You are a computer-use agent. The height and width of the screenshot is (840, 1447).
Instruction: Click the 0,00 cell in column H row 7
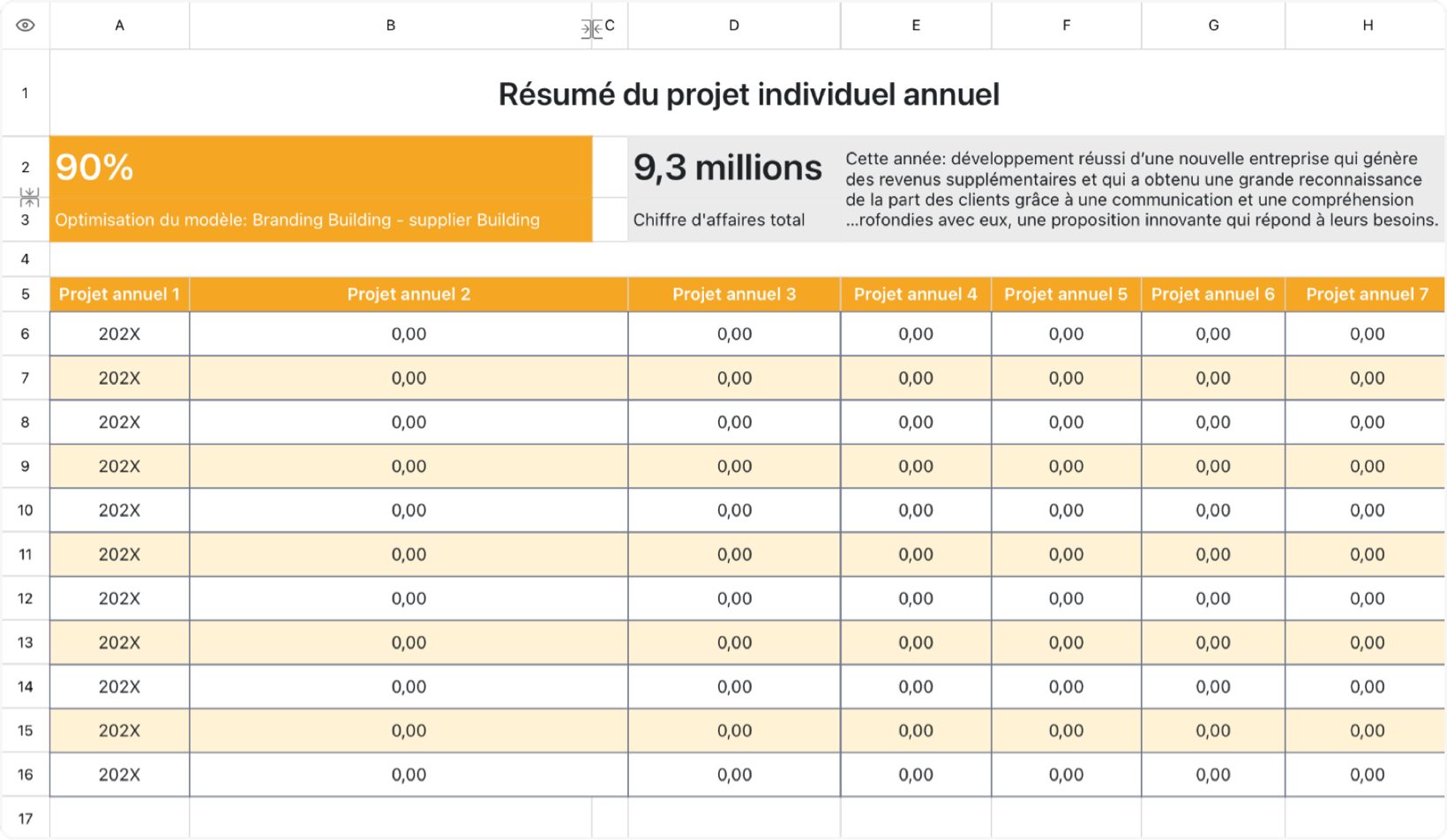coord(1367,379)
